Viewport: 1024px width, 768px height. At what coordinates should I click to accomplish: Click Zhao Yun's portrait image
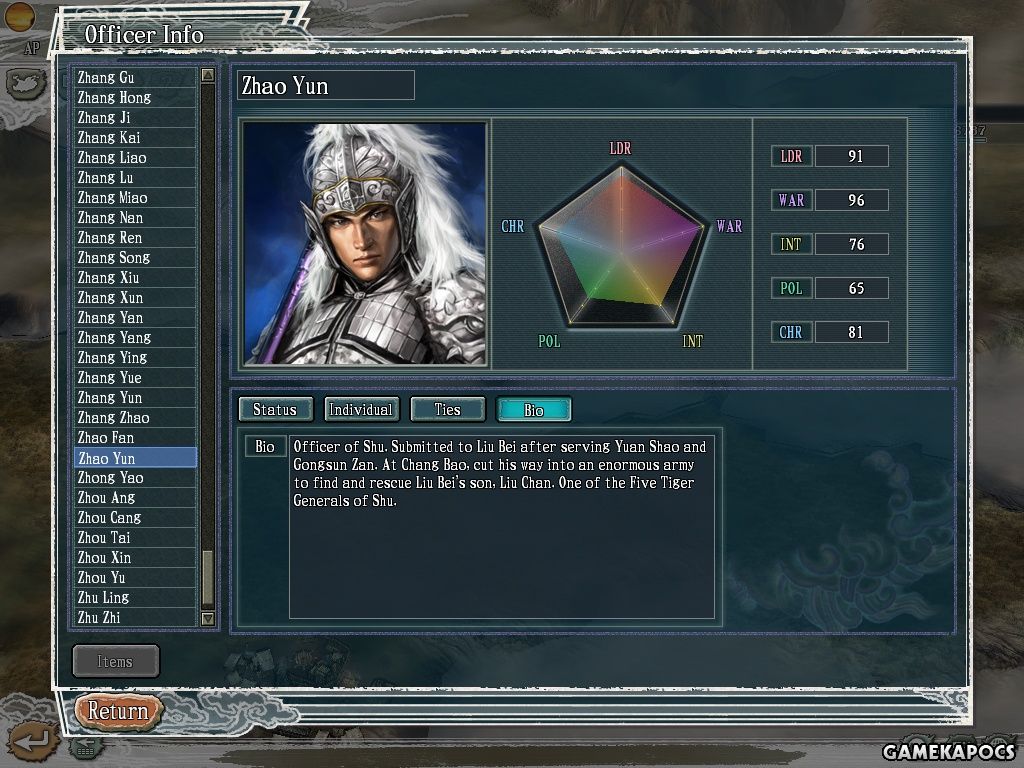tap(365, 243)
